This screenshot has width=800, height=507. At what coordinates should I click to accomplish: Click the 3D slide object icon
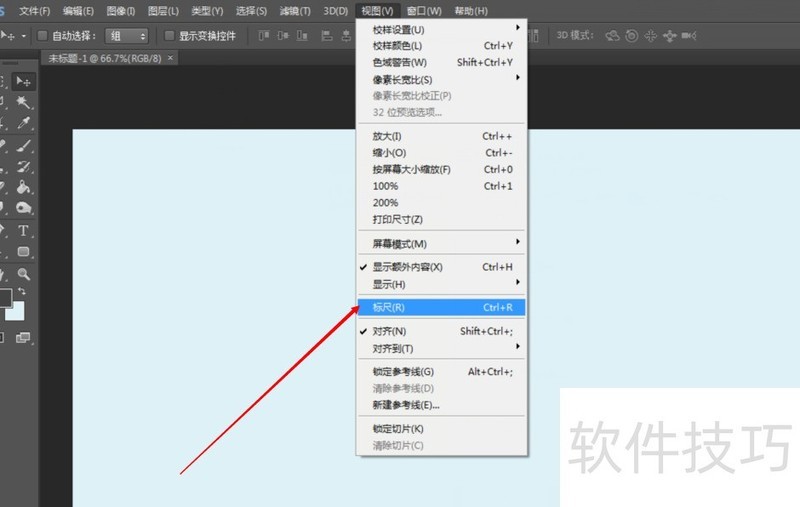coord(669,36)
